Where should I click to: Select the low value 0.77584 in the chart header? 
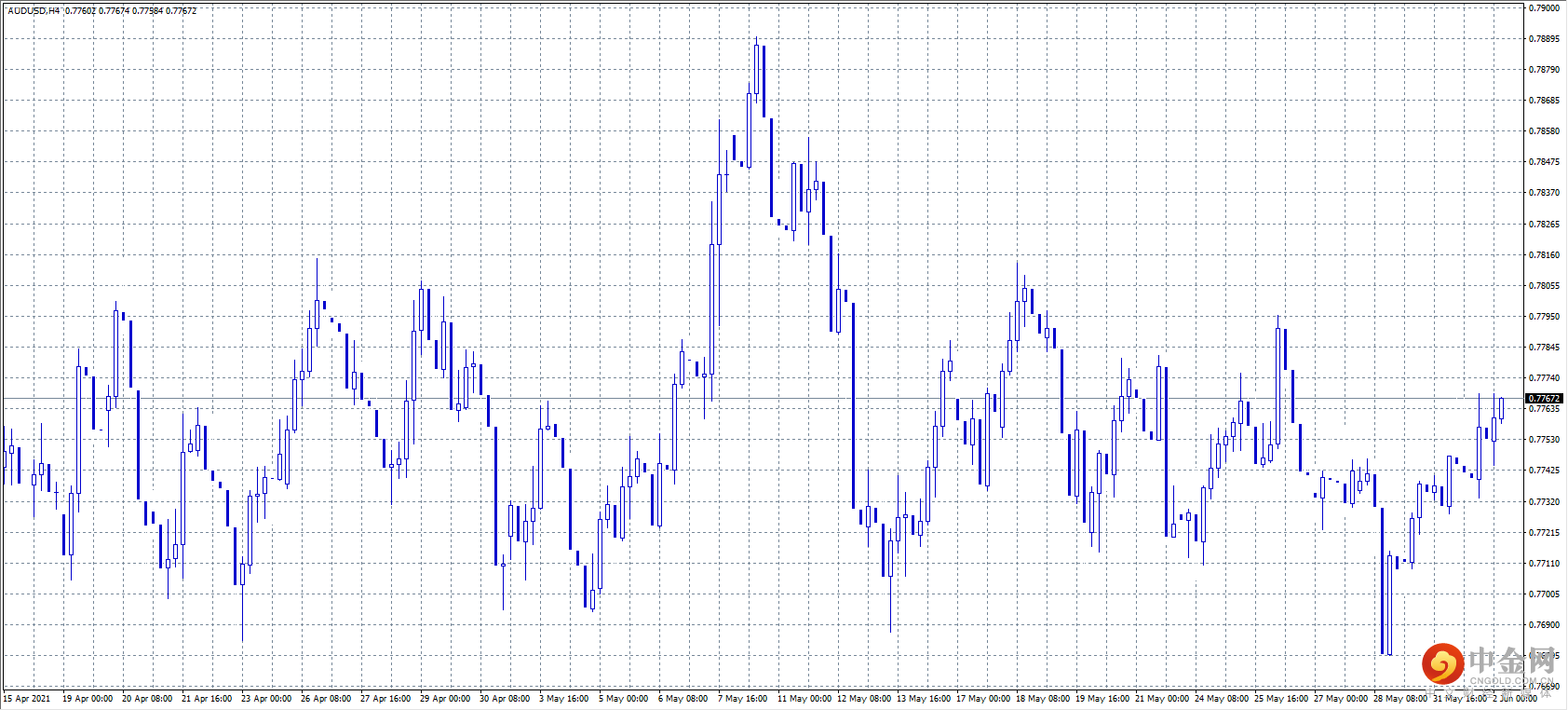(148, 11)
